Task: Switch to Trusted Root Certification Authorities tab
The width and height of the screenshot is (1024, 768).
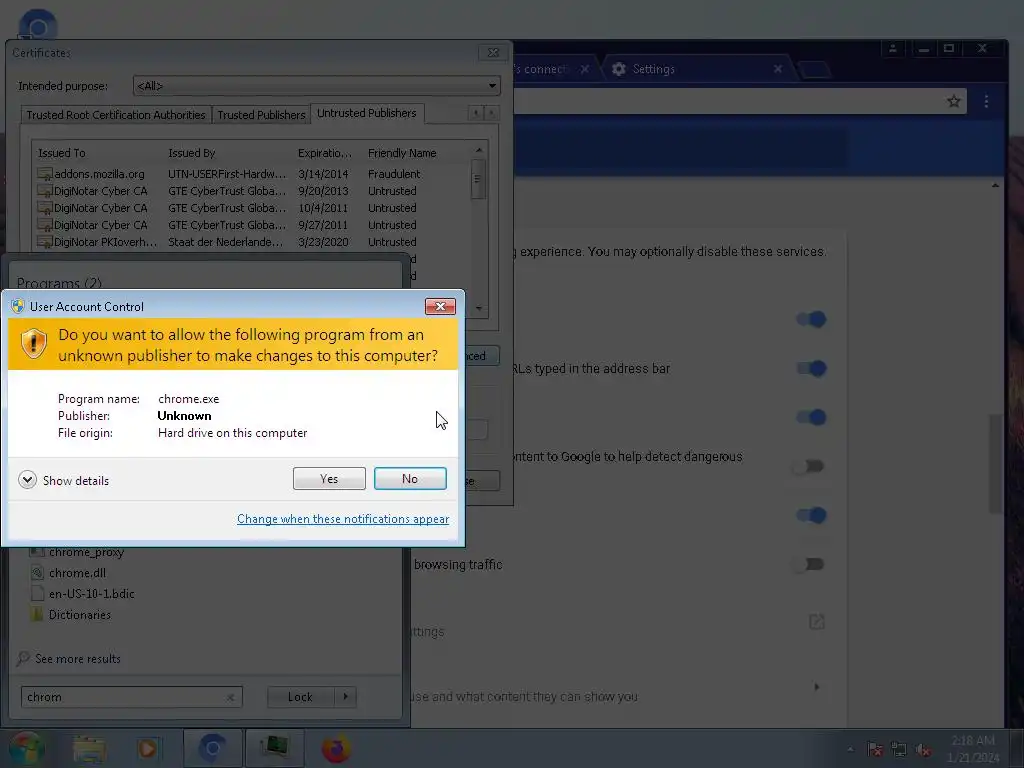Action: [116, 115]
